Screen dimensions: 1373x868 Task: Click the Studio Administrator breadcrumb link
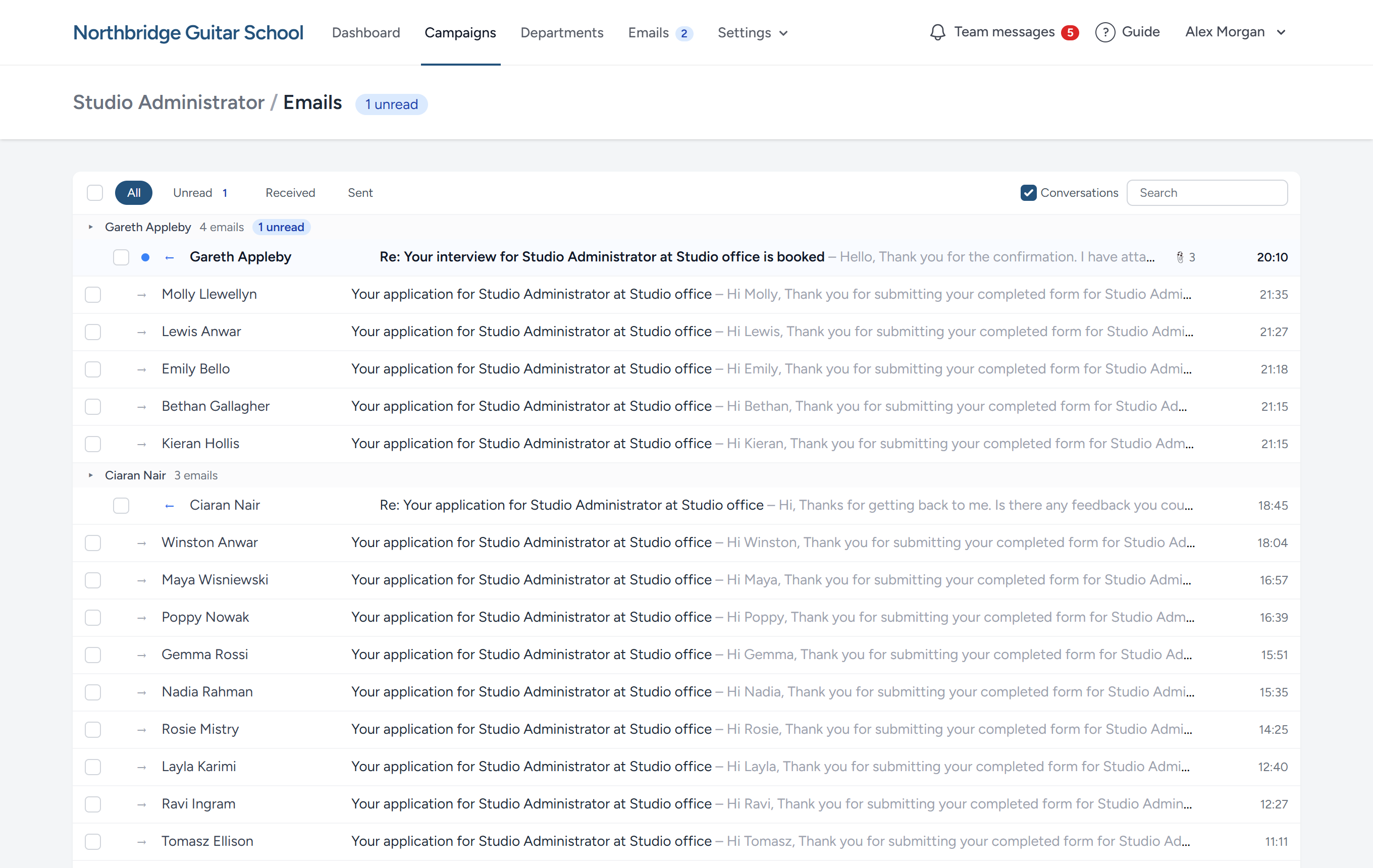(x=169, y=102)
